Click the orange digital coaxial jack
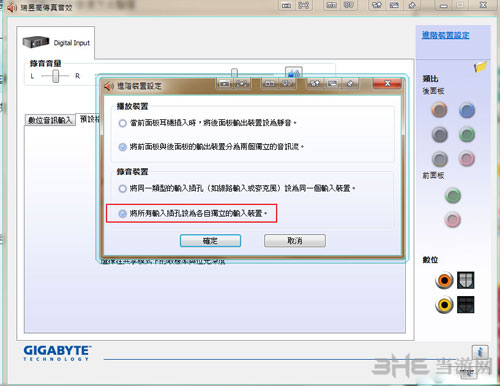 444,280
